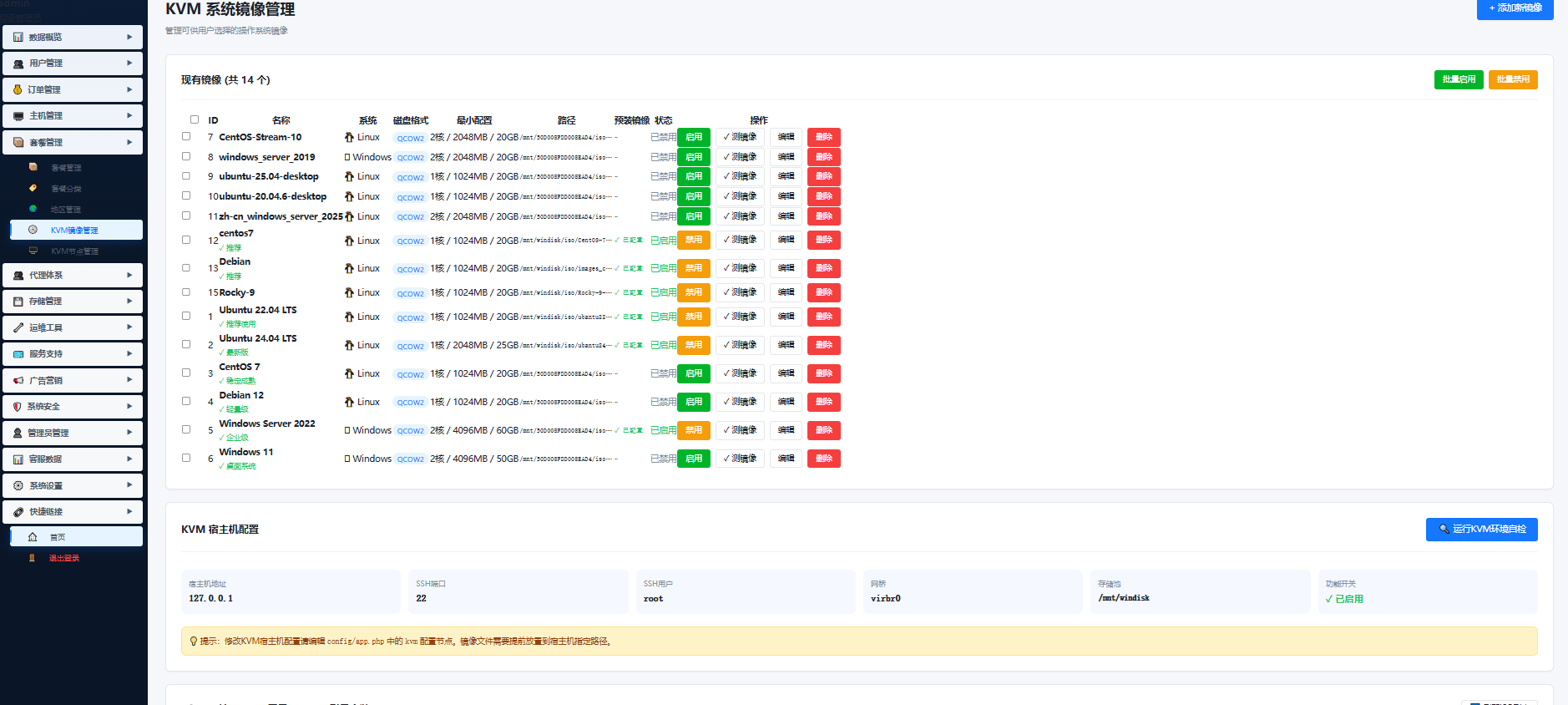Check the box for CentOS-Stream-10 row
1568x705 pixels.
click(x=186, y=136)
